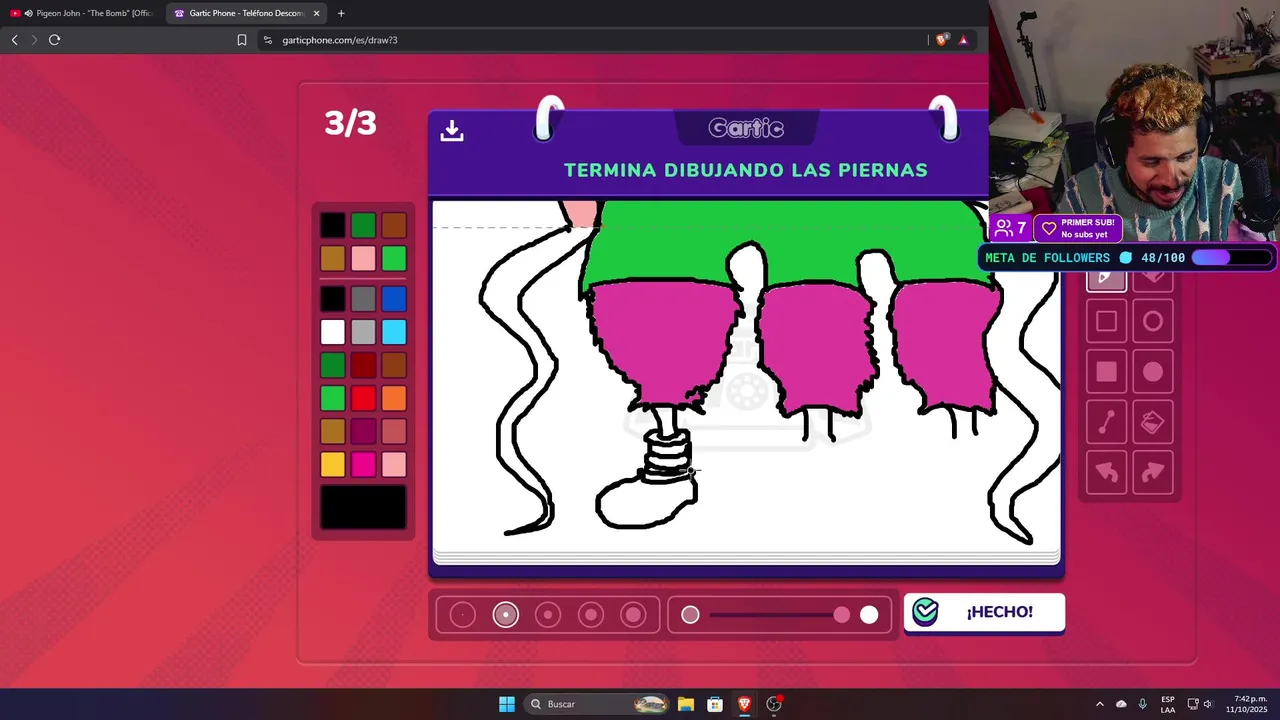Viewport: 1280px width, 720px height.
Task: Open the ESP LAA language switcher
Action: 1168,704
